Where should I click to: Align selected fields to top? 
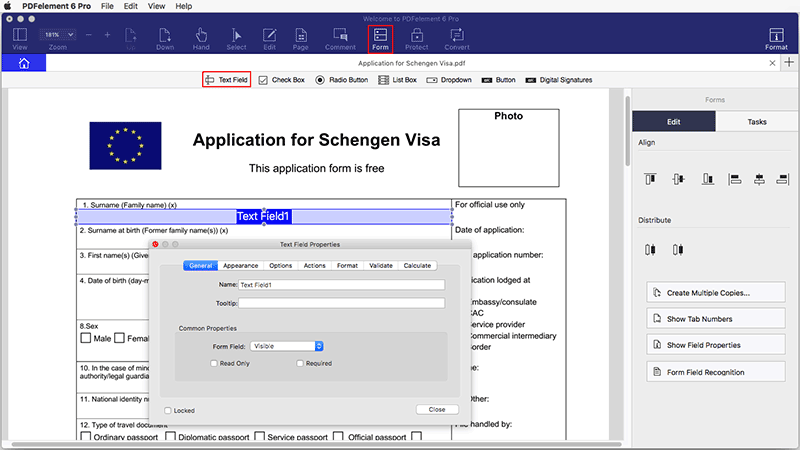coord(650,179)
